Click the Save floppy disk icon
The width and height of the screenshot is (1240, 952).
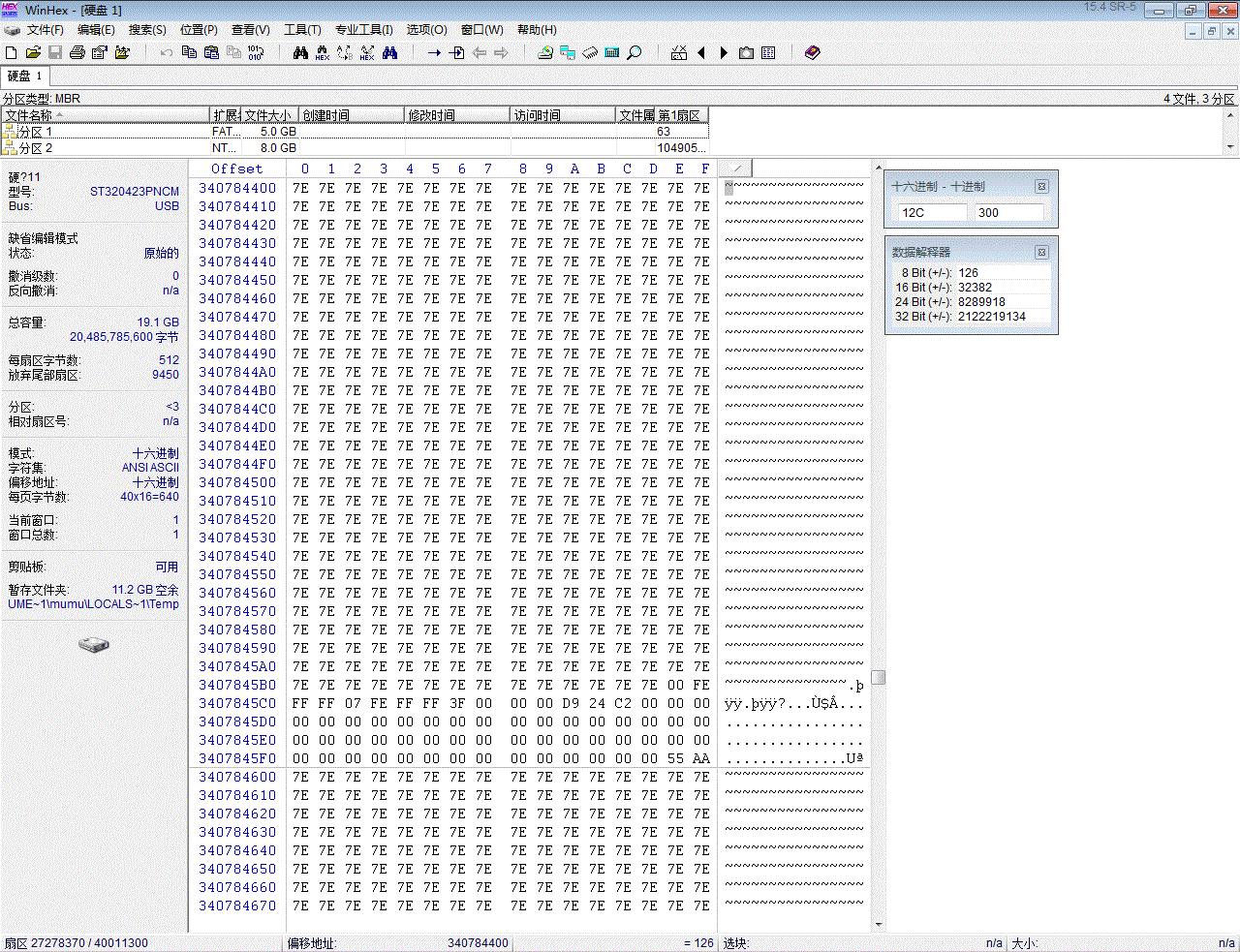click(55, 52)
